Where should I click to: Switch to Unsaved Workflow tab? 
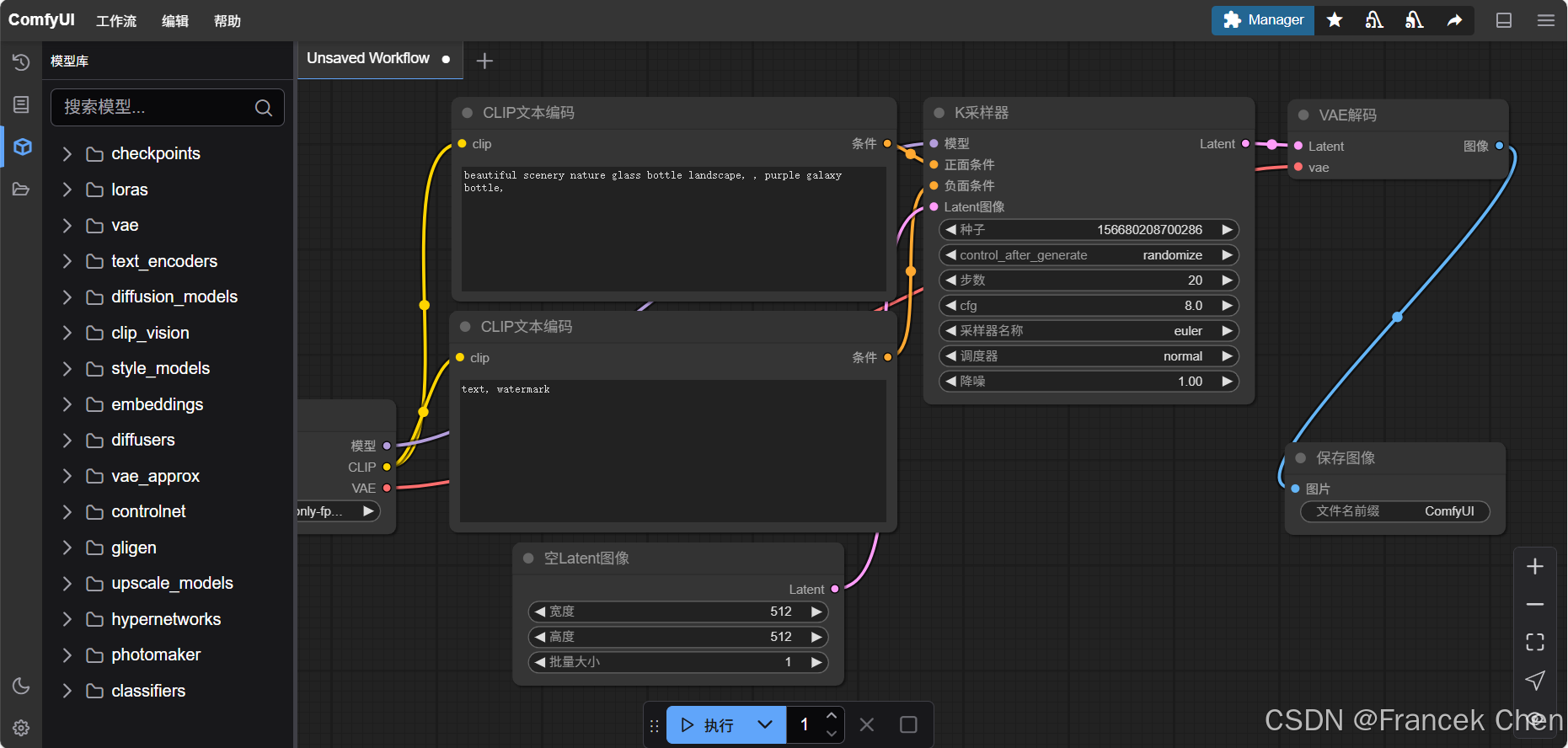tap(378, 59)
